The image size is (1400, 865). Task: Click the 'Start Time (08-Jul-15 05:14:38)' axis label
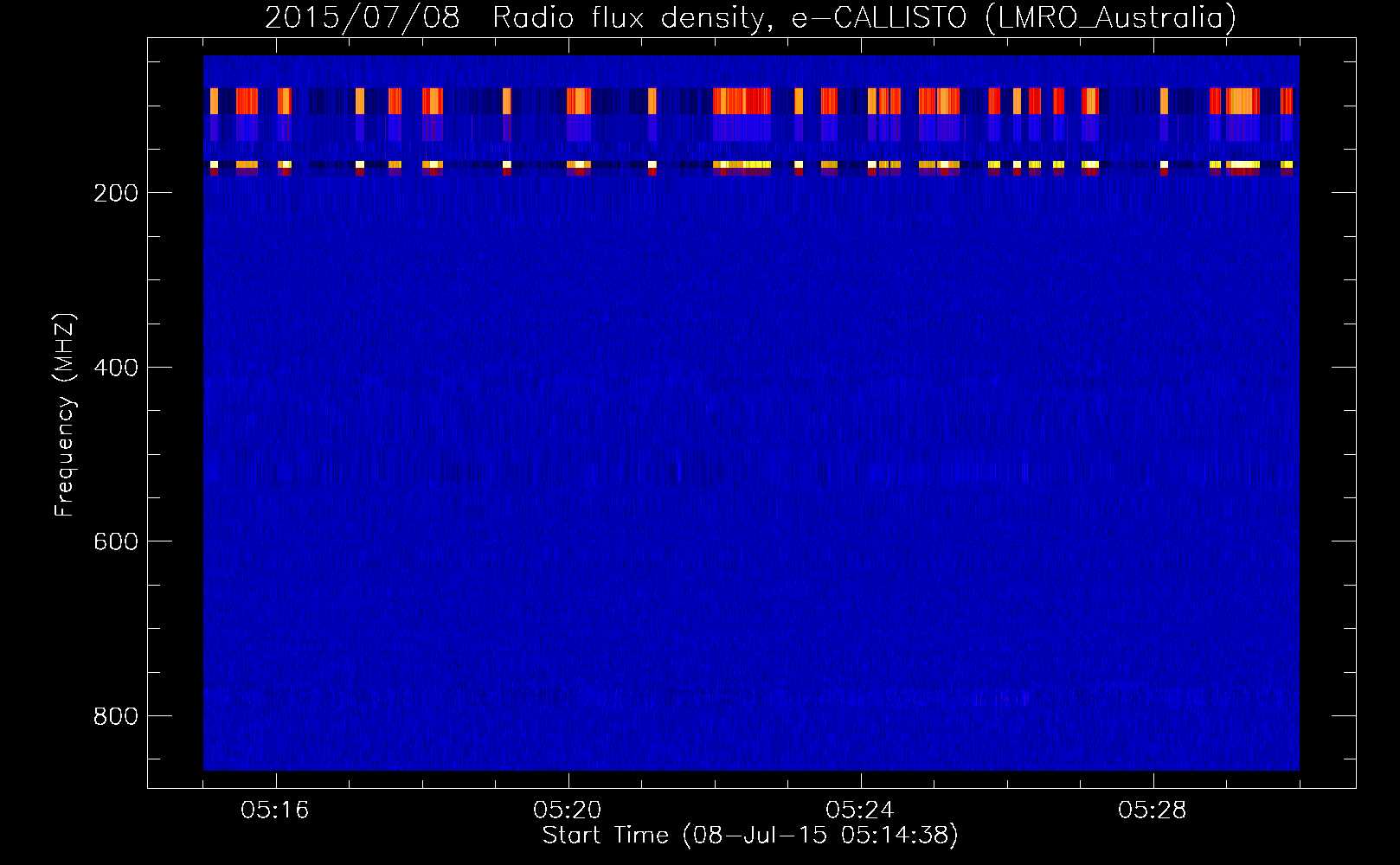point(750,836)
